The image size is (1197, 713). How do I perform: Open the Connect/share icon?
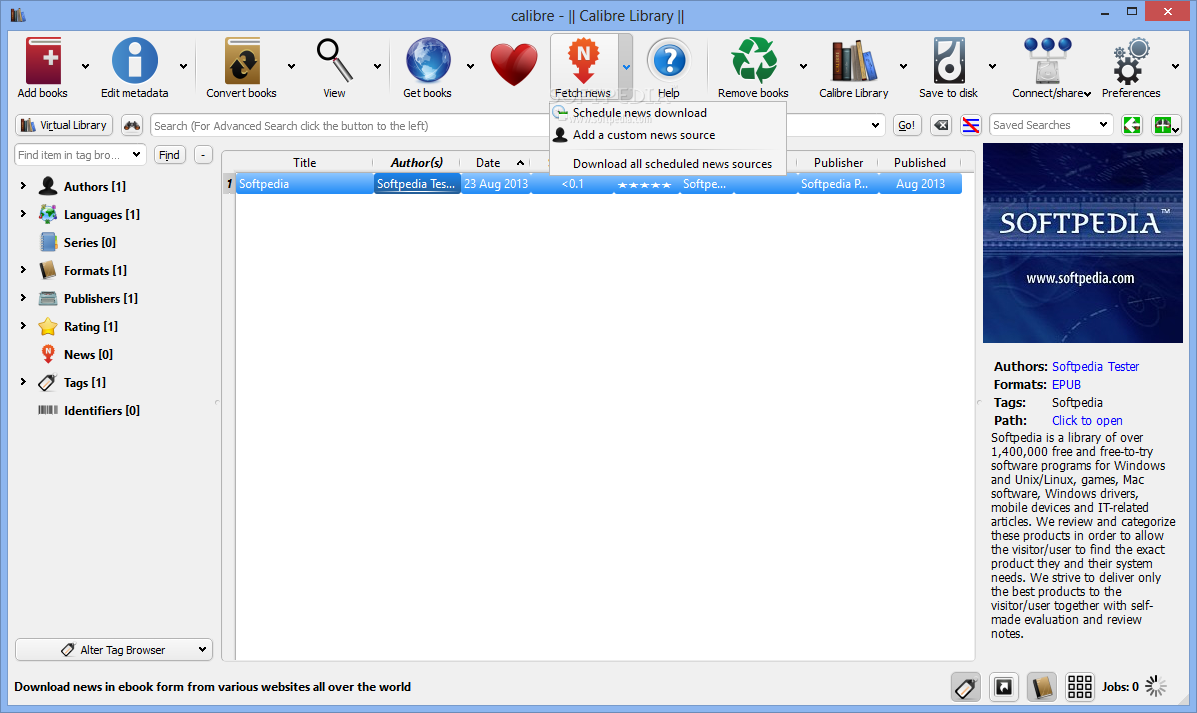click(1047, 61)
